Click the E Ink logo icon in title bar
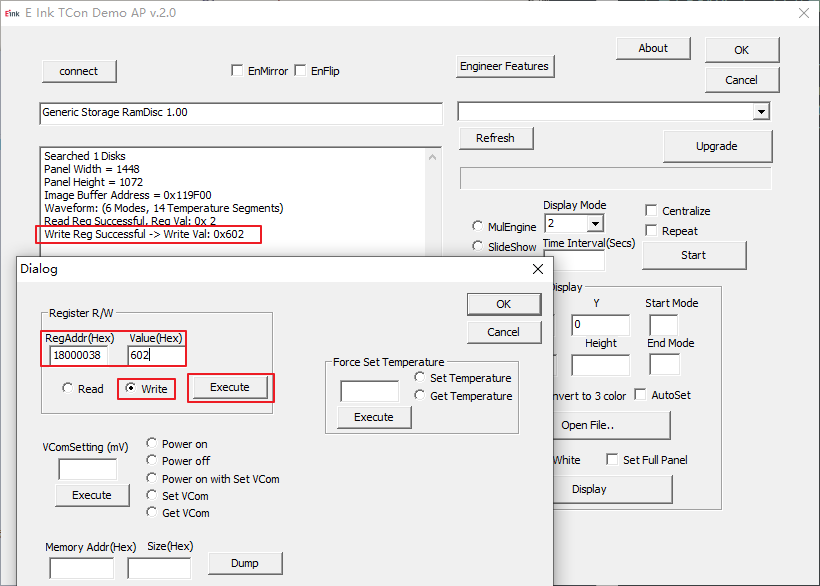The height and width of the screenshot is (586, 820). [12, 14]
